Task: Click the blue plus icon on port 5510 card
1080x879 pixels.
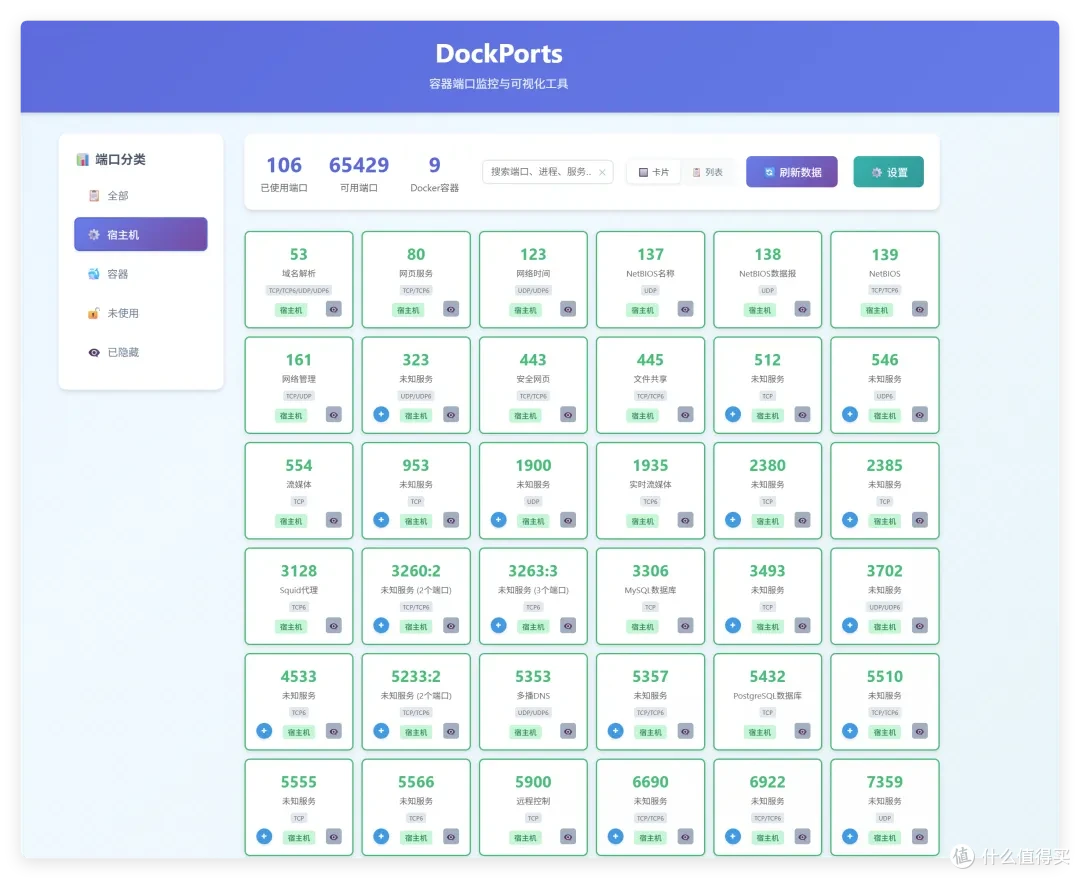Action: pyautogui.click(x=850, y=731)
